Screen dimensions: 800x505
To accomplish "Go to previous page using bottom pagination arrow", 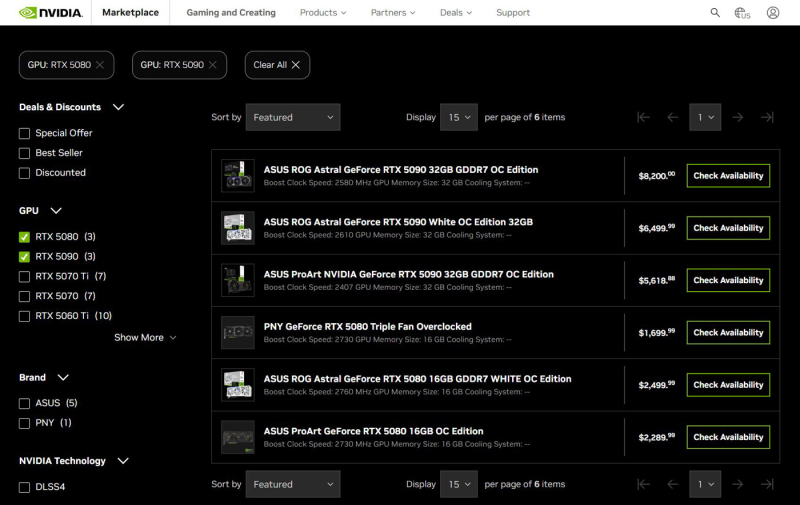I will 672,484.
